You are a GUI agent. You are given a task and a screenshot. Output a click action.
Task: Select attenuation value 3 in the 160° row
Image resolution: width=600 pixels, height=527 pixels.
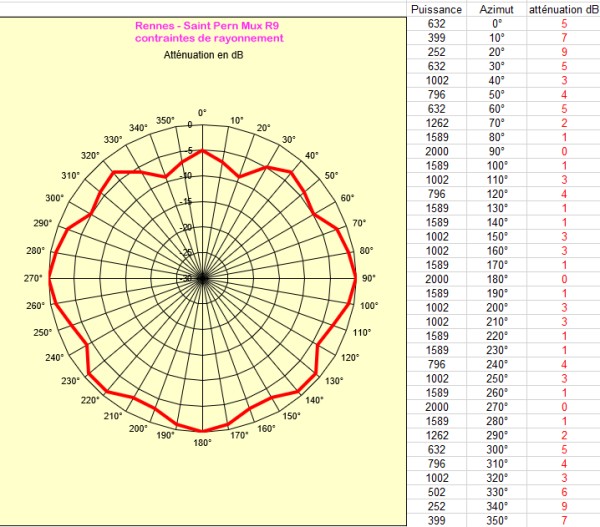564,251
